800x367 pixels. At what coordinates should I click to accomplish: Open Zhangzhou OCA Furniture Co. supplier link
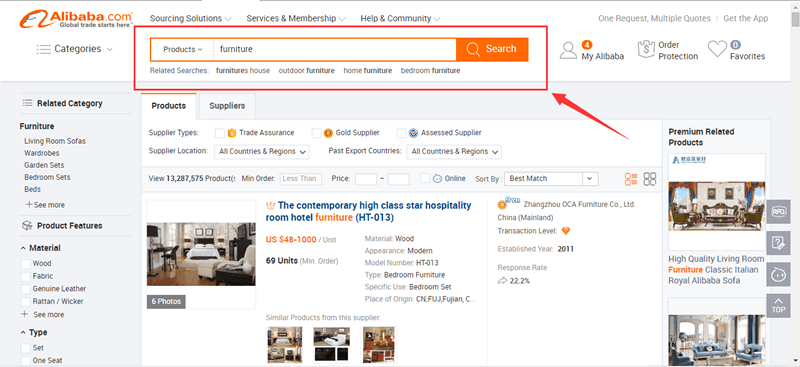[x=579, y=204]
